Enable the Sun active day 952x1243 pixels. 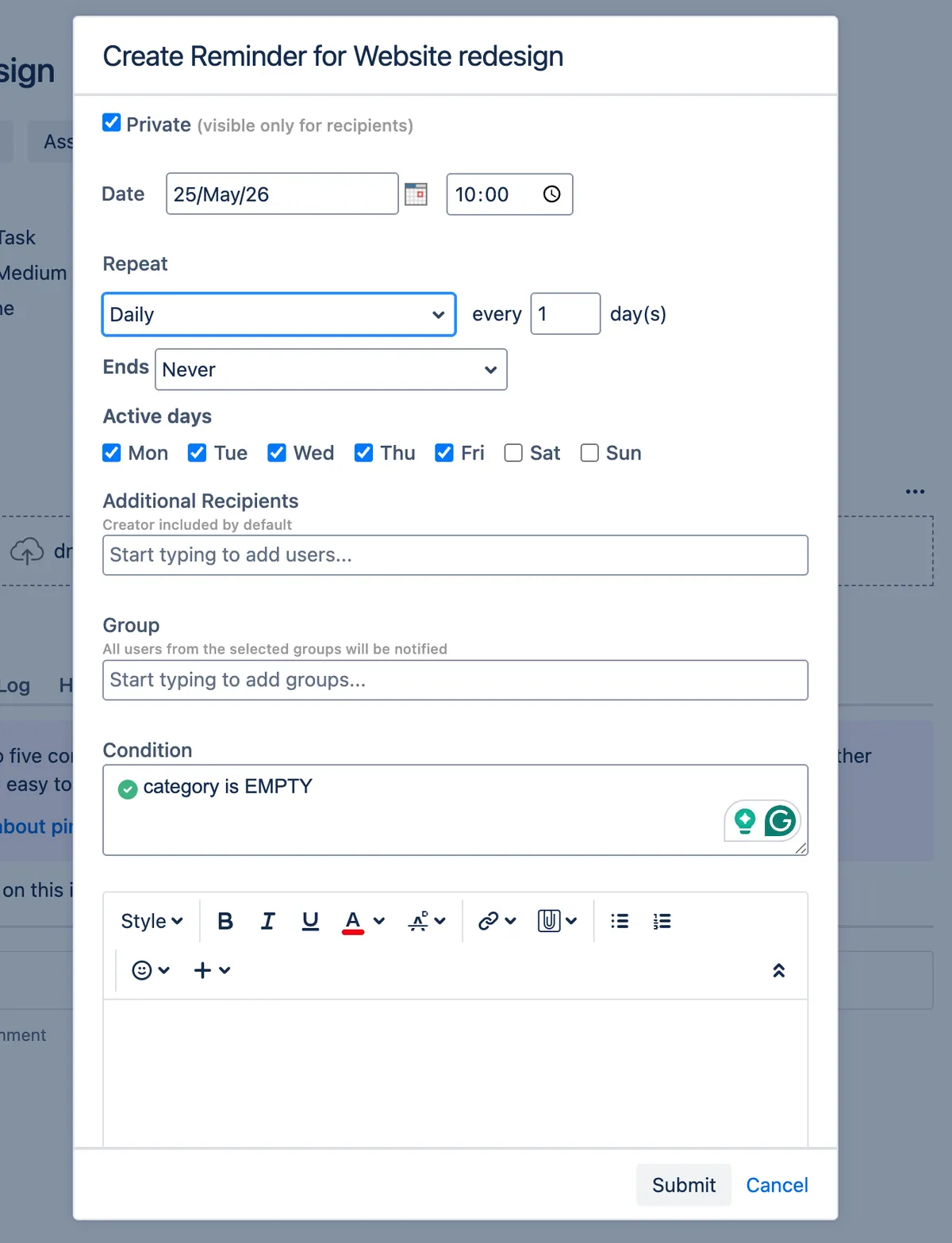589,452
